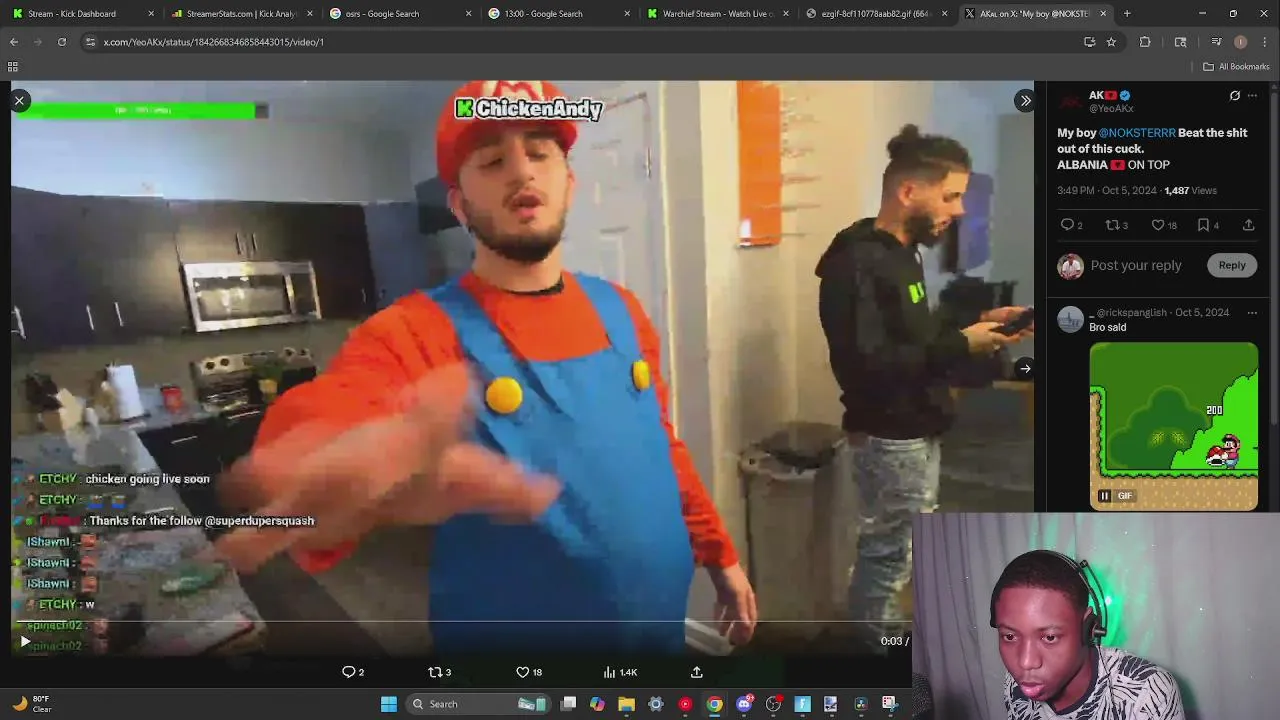Open YouTube Music from taskbar

[x=685, y=704]
